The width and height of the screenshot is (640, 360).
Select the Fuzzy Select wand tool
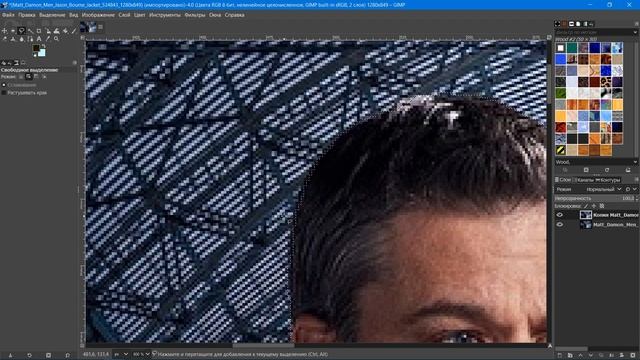(x=30, y=31)
